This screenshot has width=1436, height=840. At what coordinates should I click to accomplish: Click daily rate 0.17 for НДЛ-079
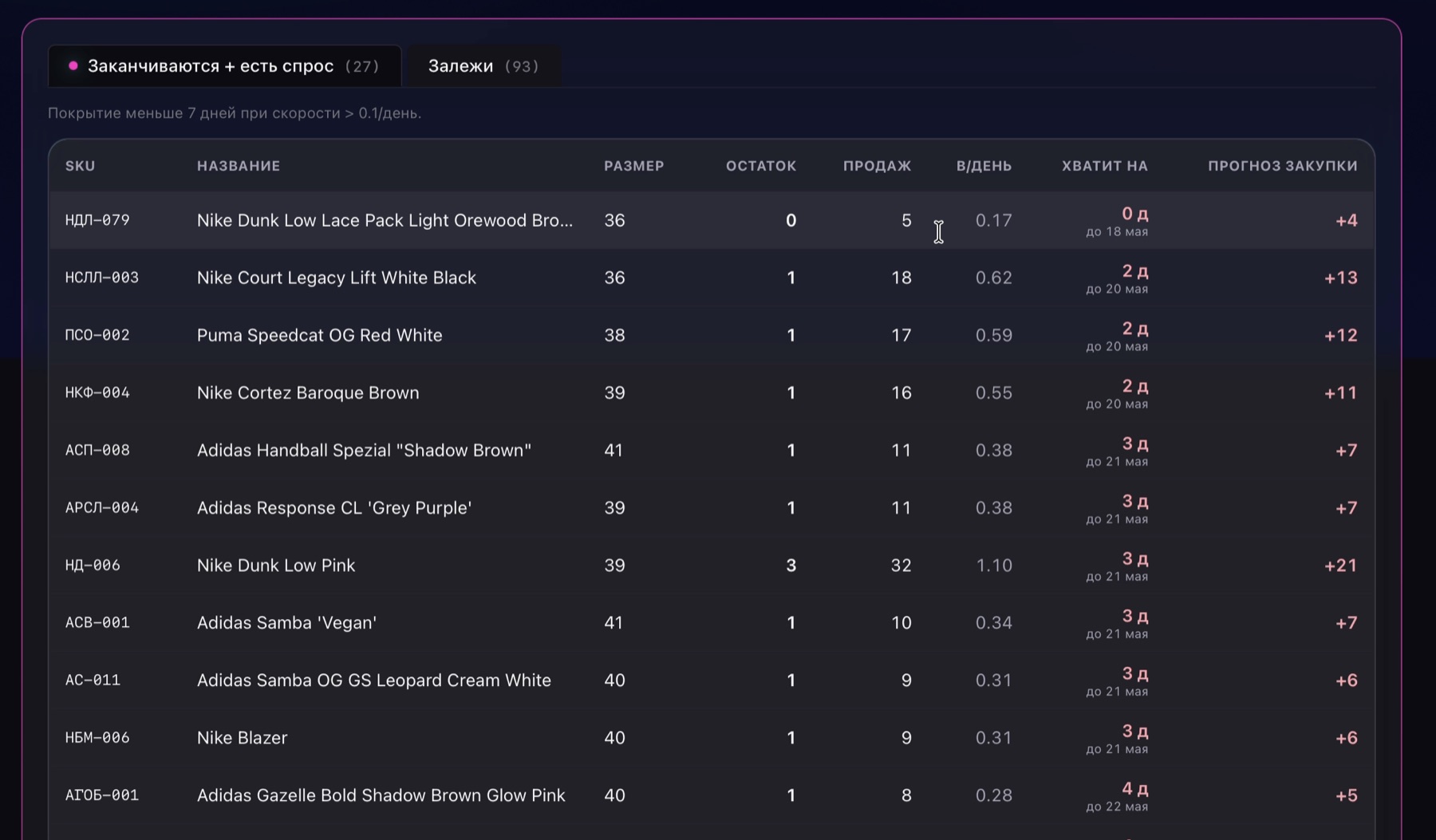(x=994, y=220)
